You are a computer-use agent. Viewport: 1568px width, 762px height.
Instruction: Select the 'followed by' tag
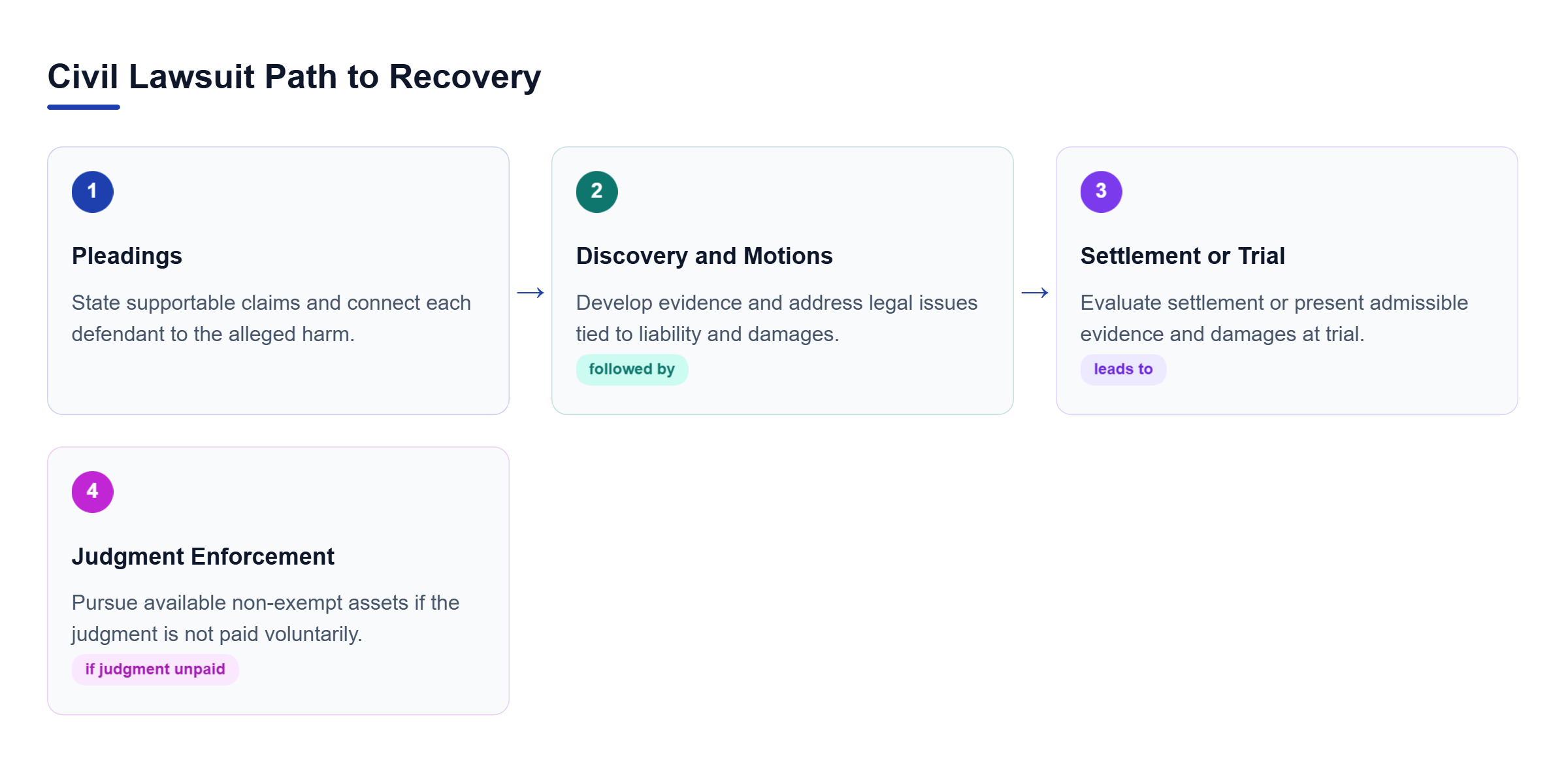tap(632, 369)
